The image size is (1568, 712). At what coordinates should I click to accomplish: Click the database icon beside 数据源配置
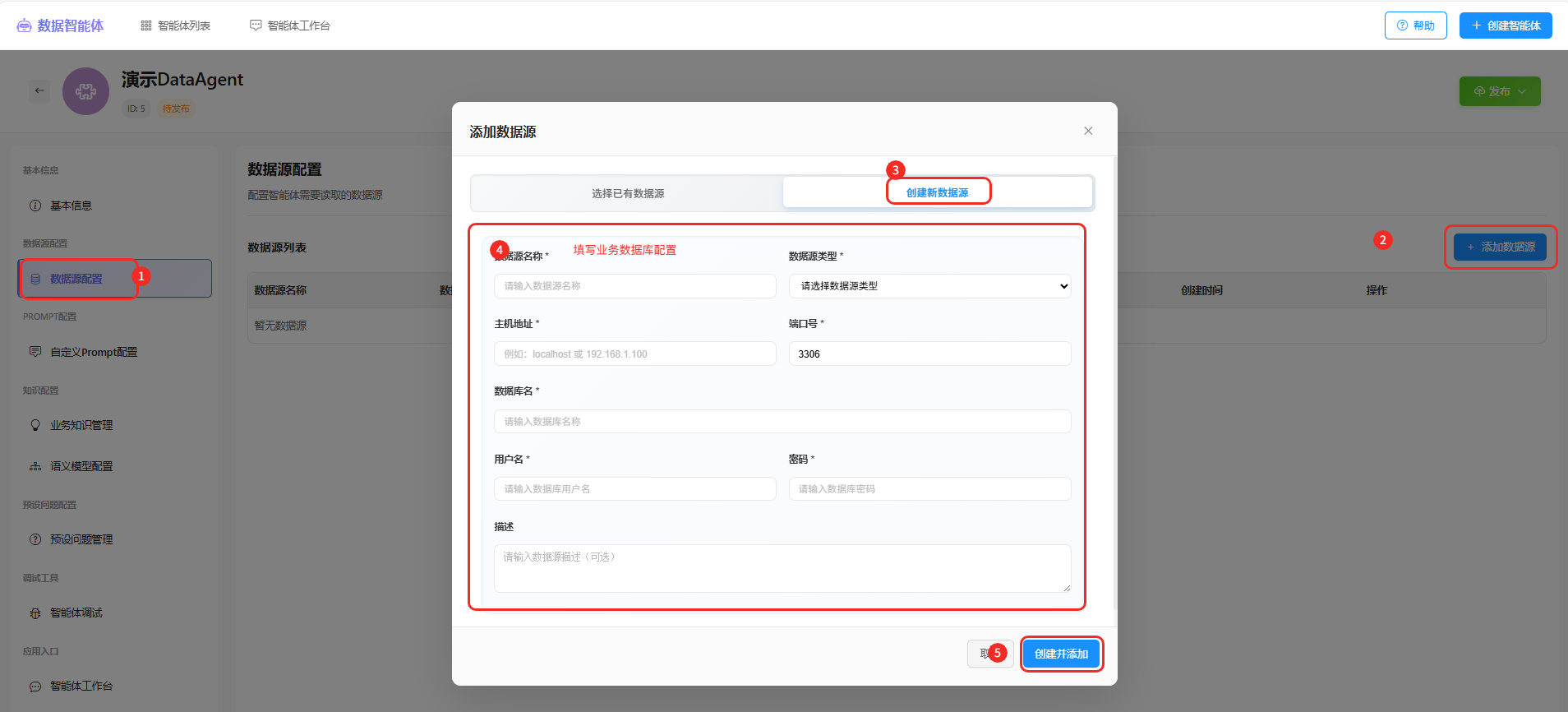(x=35, y=279)
